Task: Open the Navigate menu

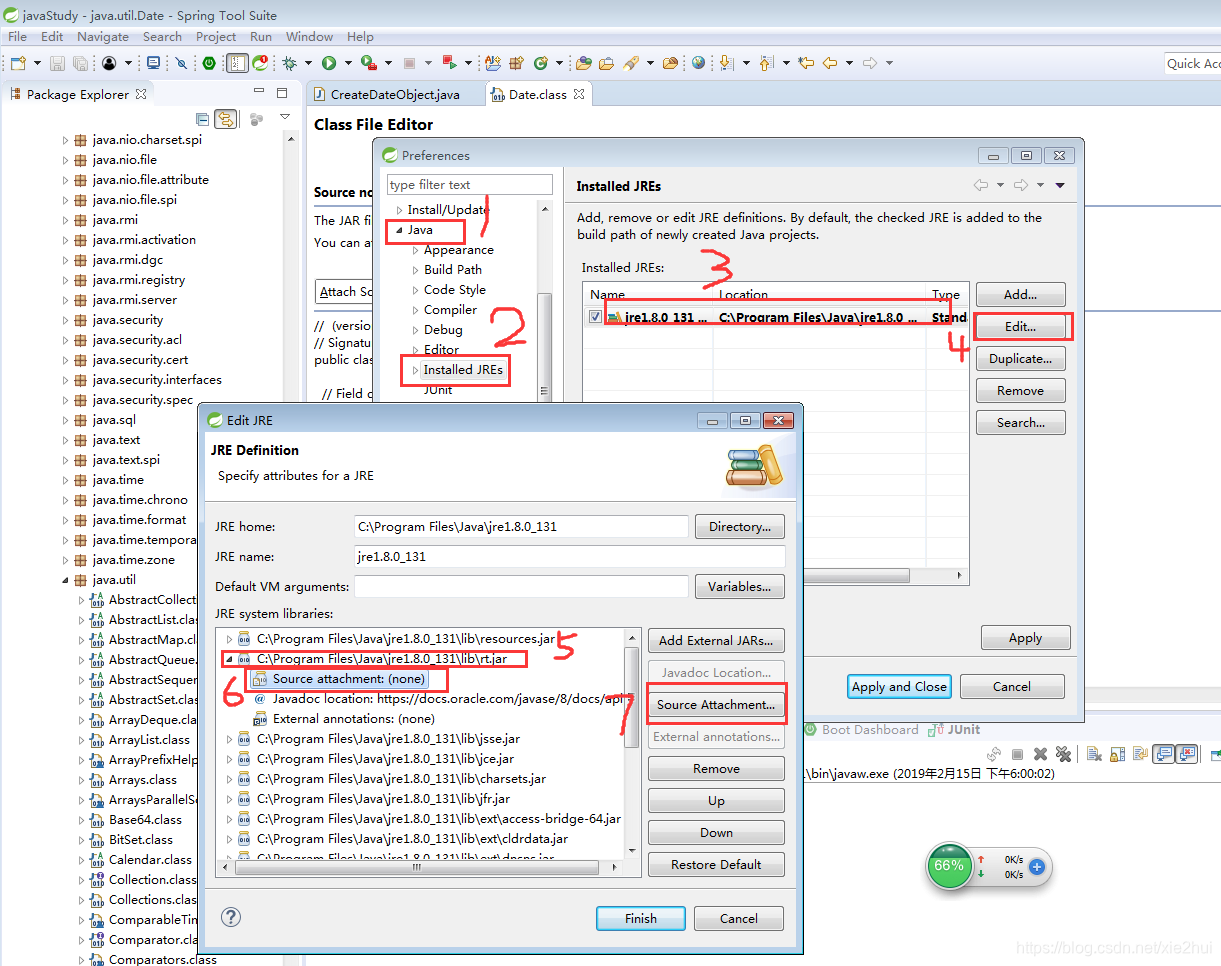Action: point(103,36)
